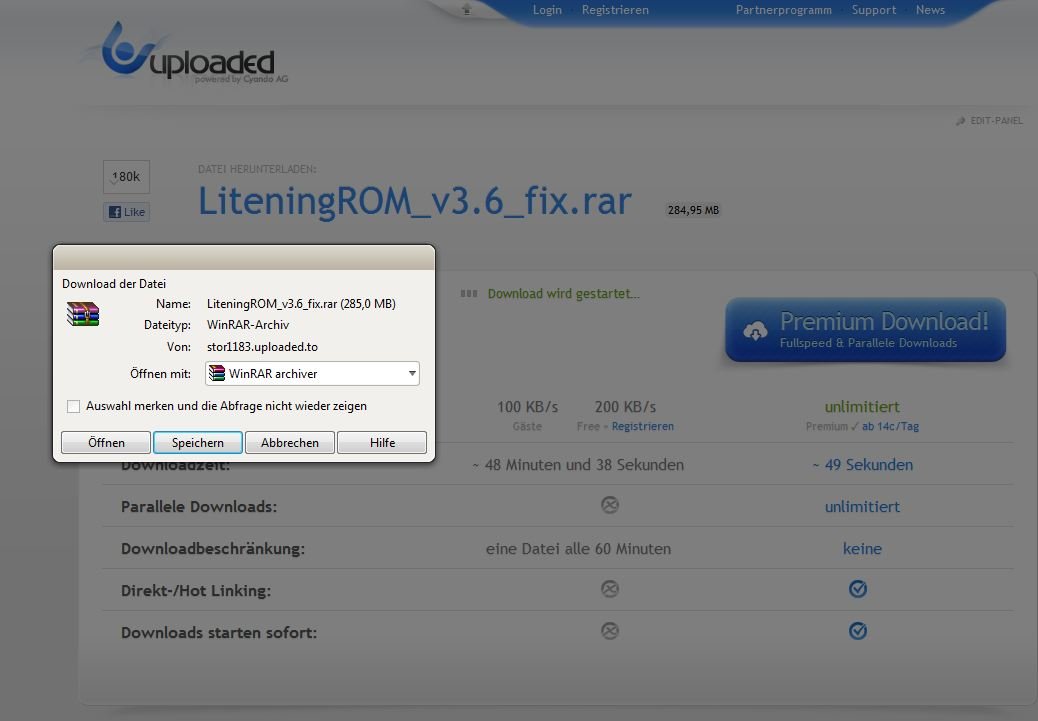
Task: Click the upload arrow icon in top bar
Action: point(467,9)
